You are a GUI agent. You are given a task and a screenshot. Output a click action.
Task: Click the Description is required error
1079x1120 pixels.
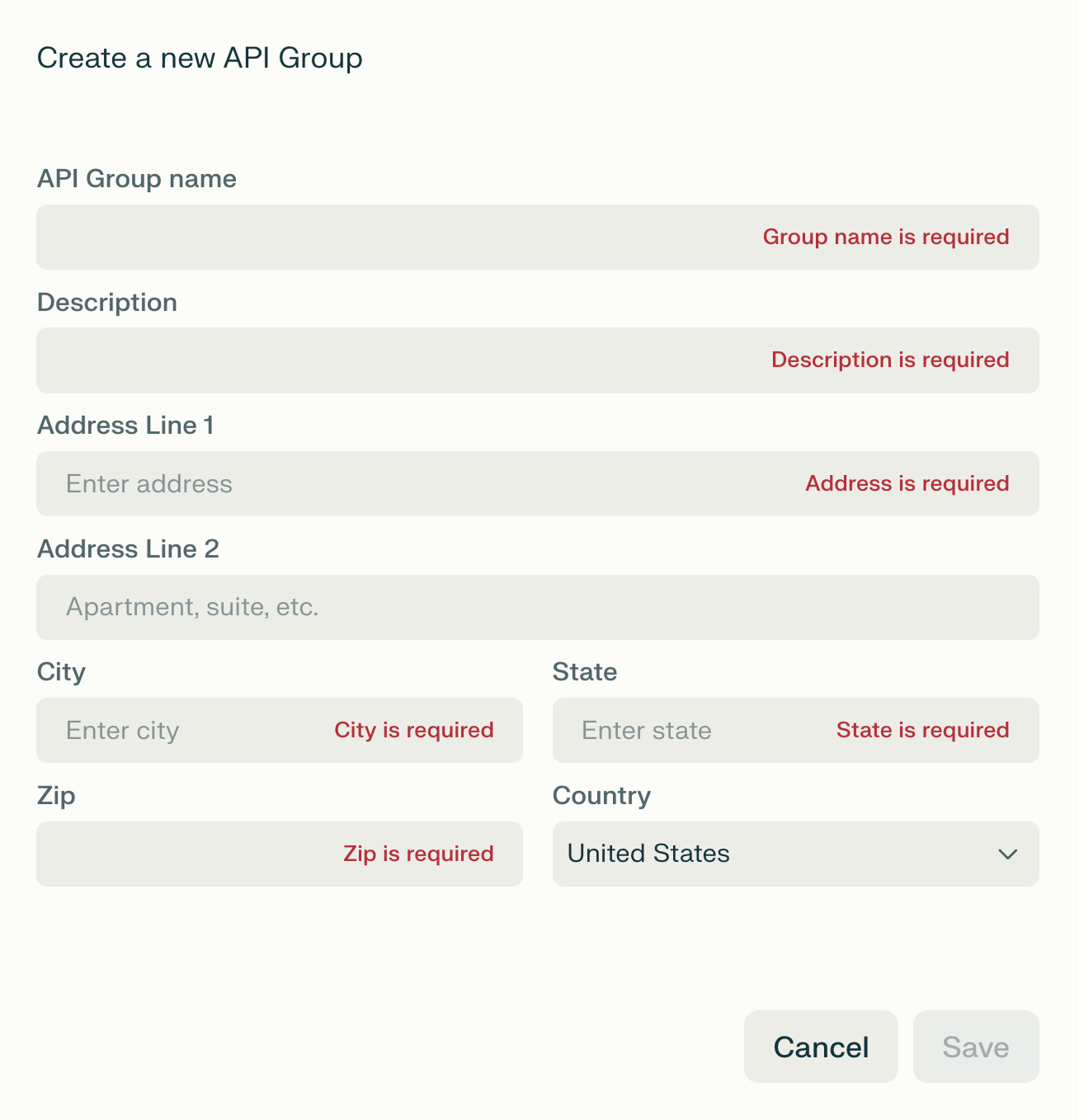(x=890, y=360)
